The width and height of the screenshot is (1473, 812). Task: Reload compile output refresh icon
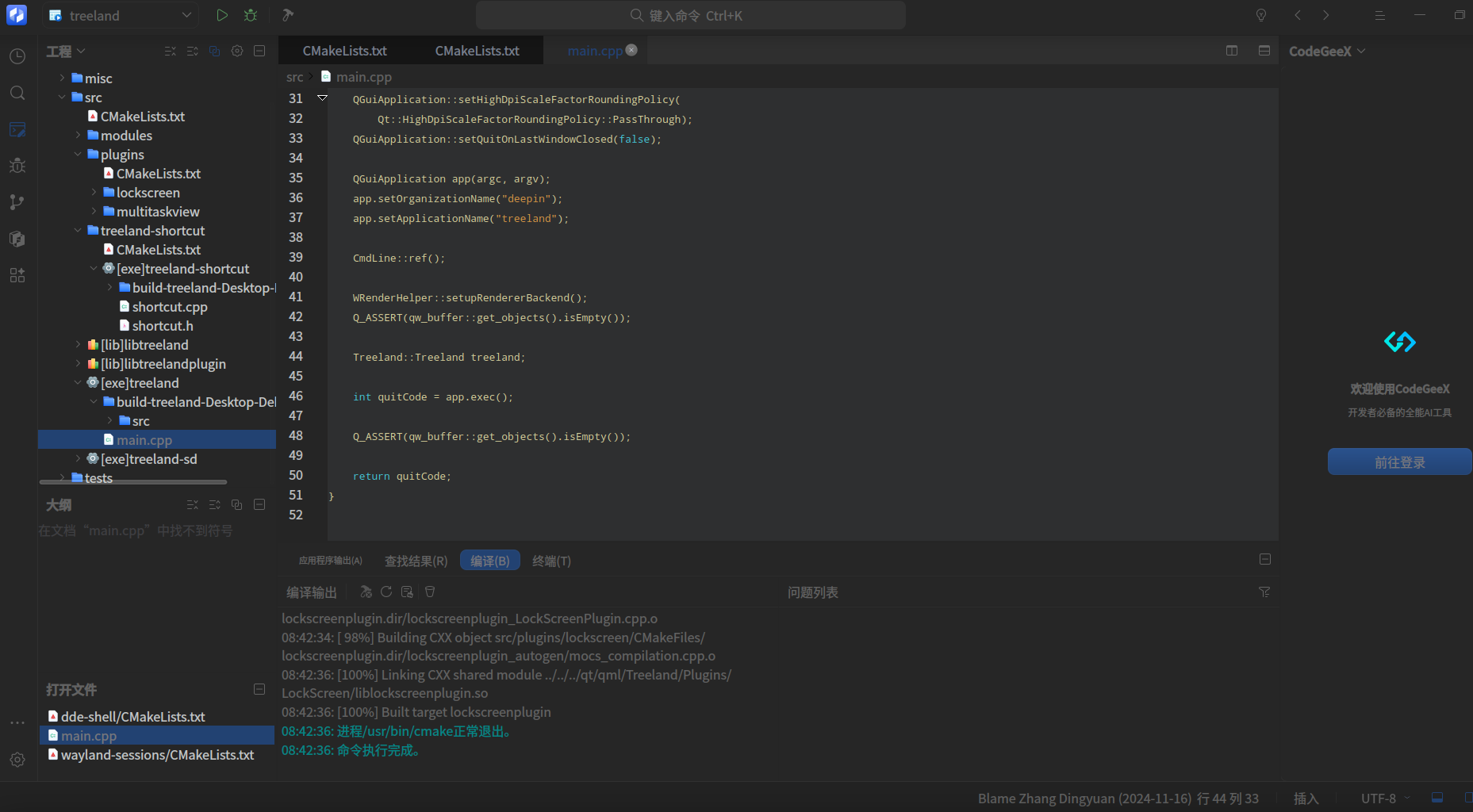(386, 592)
